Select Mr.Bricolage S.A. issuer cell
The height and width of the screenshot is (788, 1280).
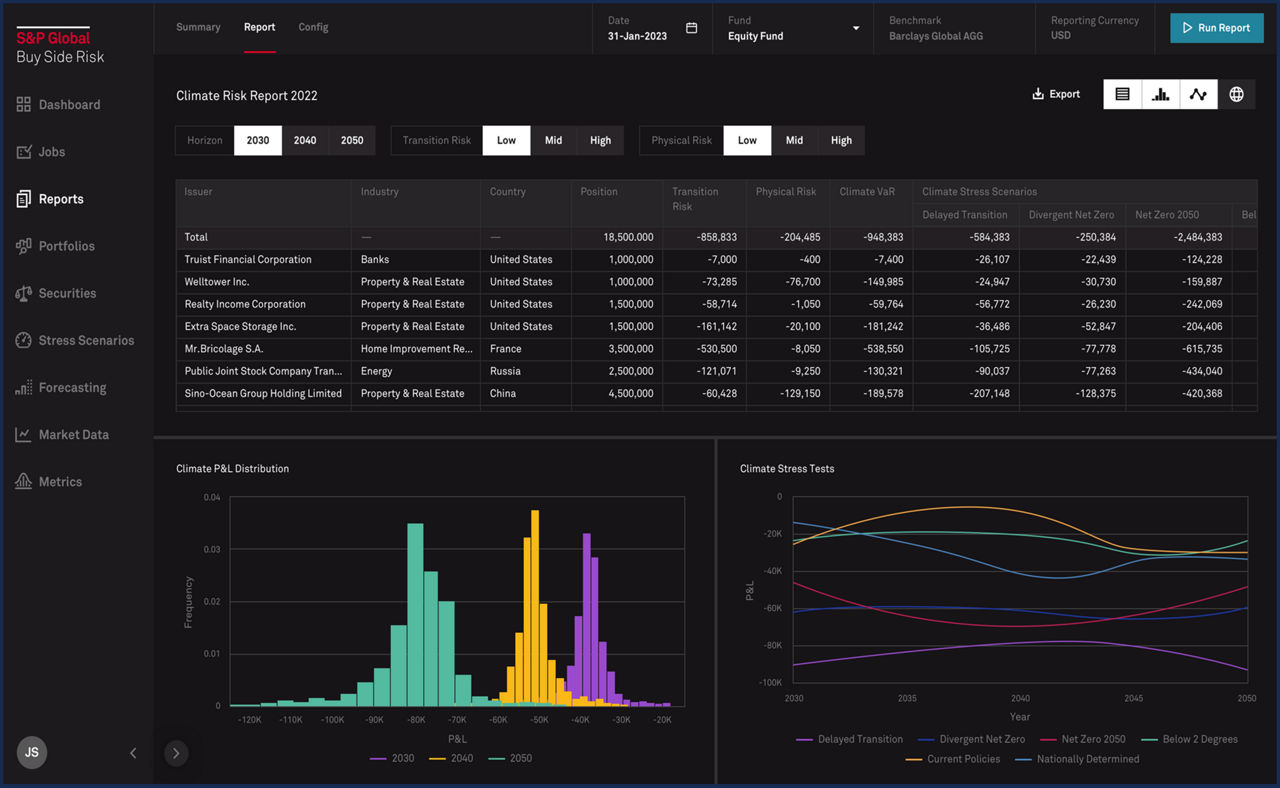264,349
